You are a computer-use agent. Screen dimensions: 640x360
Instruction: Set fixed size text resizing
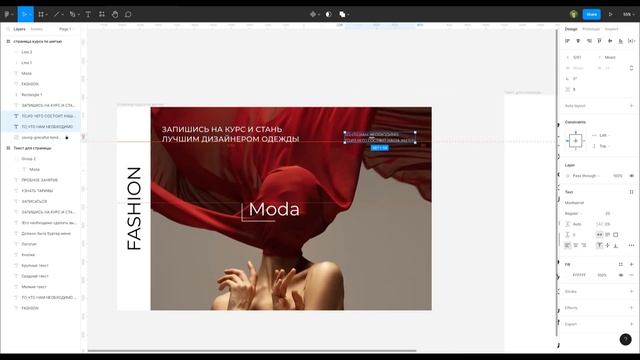pos(616,235)
